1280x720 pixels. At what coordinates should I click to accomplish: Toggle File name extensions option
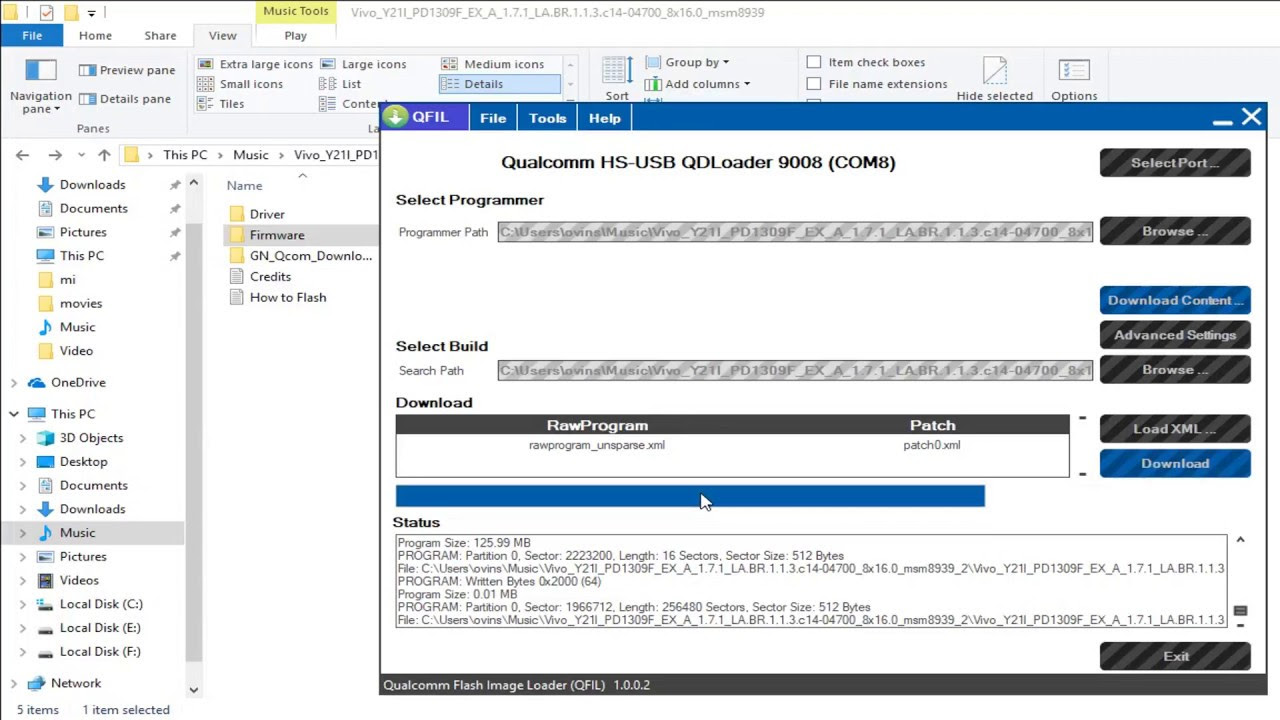(x=877, y=84)
